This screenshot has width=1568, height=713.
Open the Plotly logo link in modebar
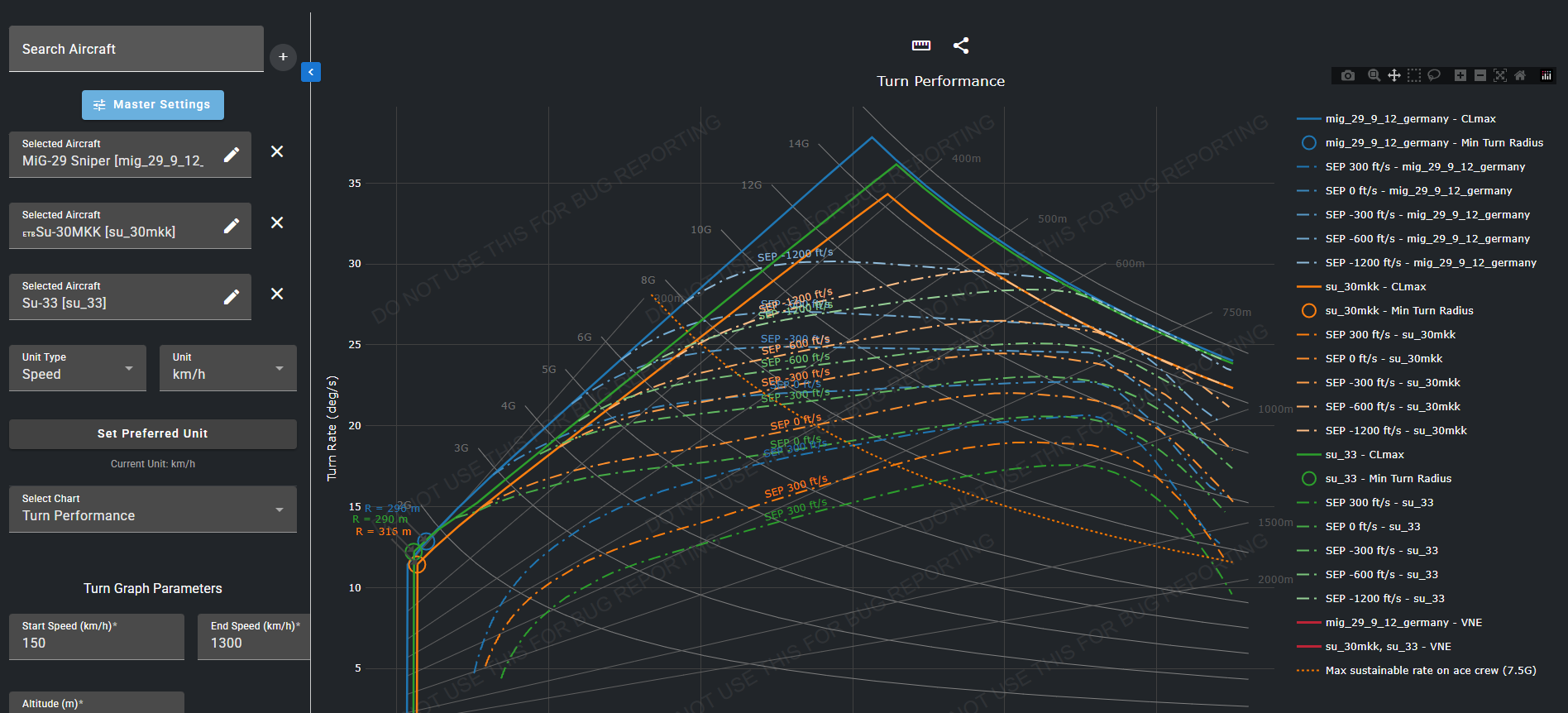click(x=1546, y=75)
